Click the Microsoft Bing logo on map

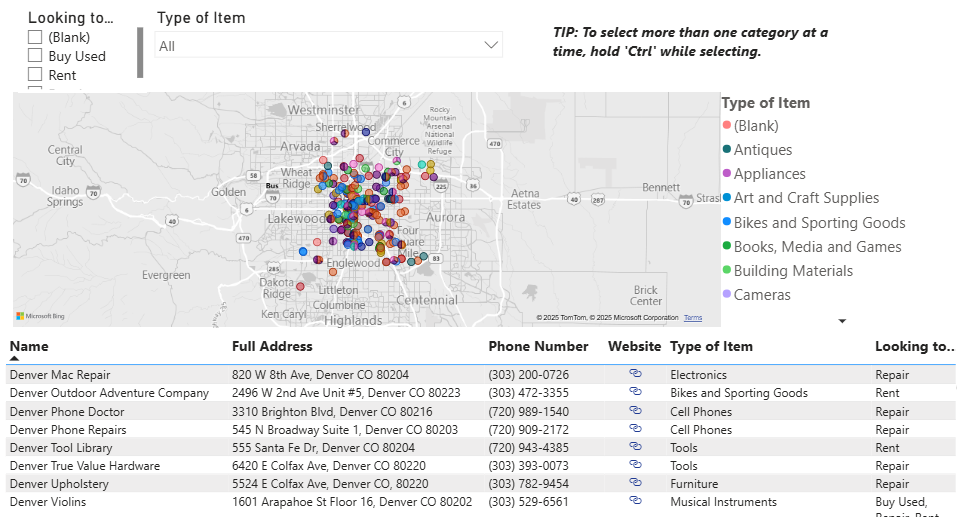40,316
